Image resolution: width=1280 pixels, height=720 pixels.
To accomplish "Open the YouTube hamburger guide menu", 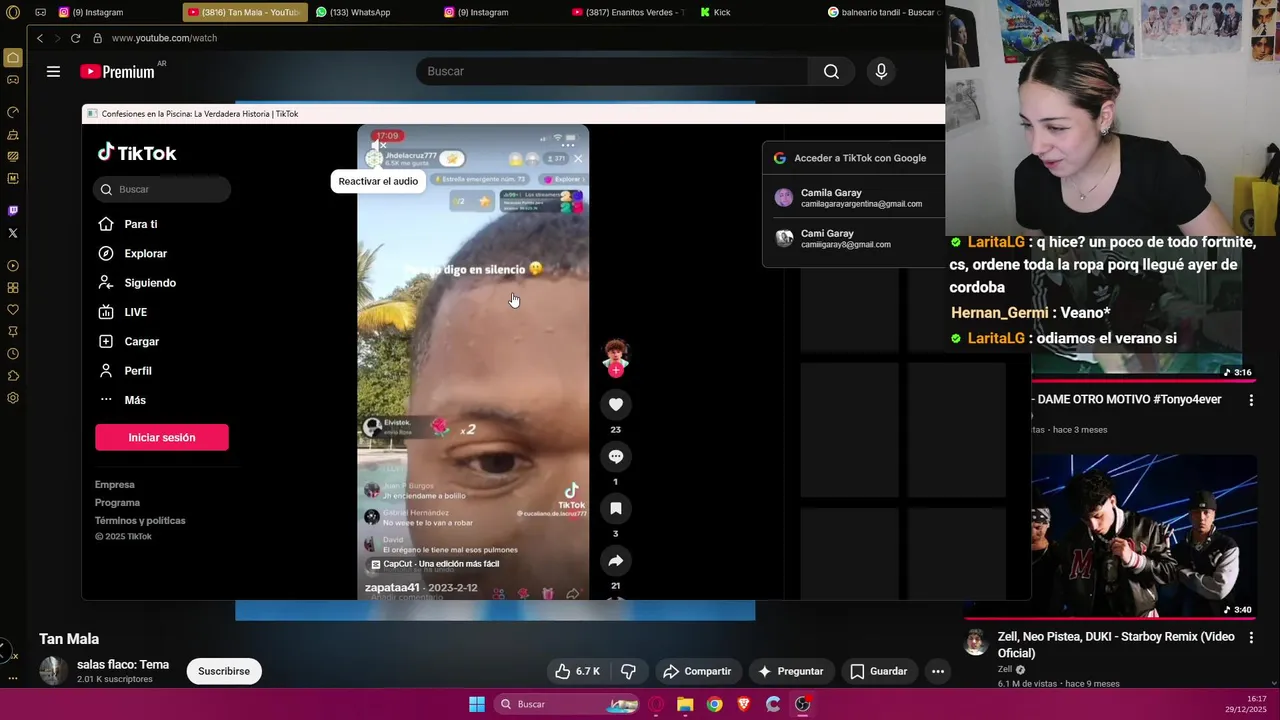I will click(53, 71).
